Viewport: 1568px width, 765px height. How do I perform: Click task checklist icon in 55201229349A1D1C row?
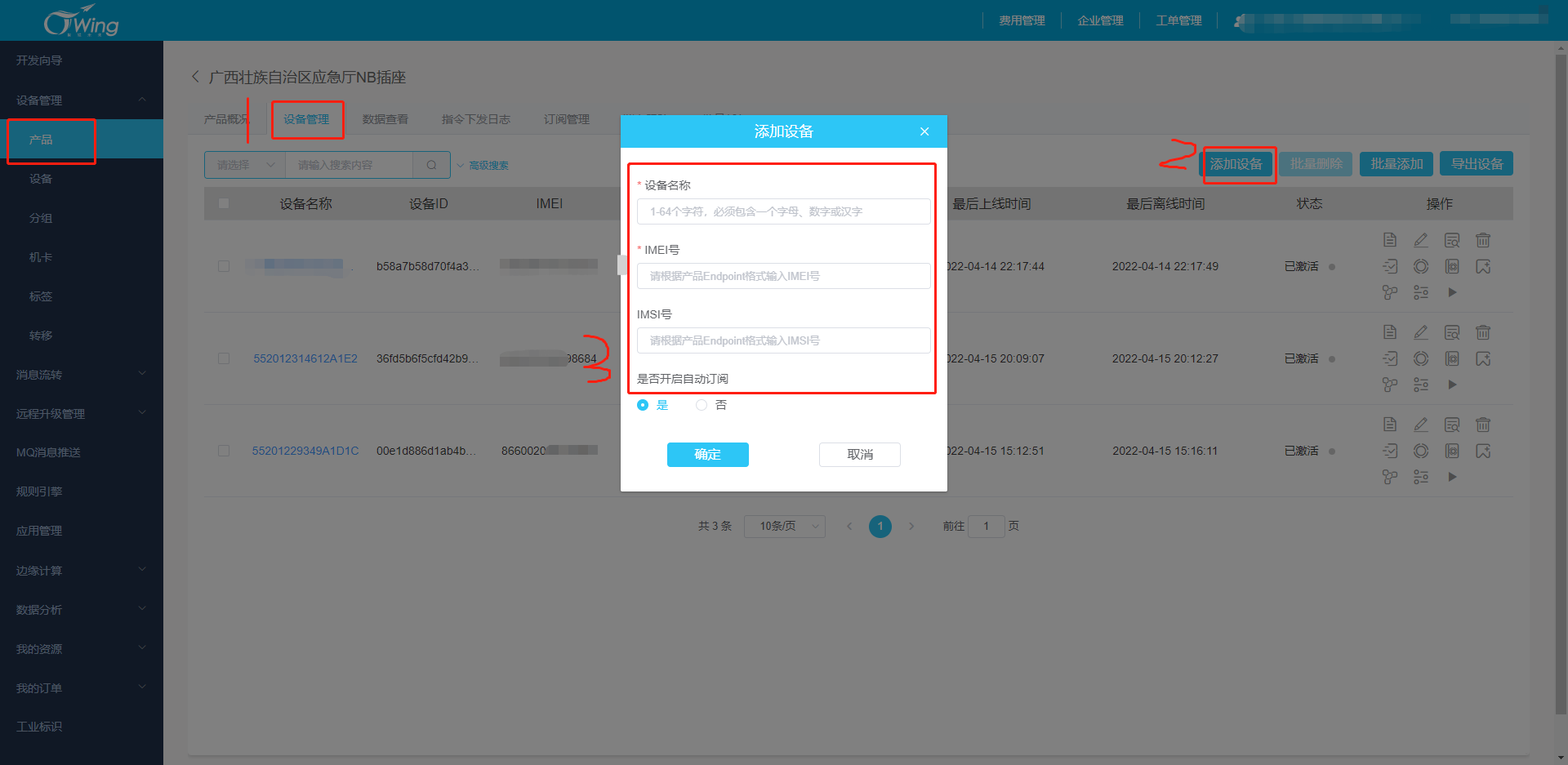tap(1390, 451)
